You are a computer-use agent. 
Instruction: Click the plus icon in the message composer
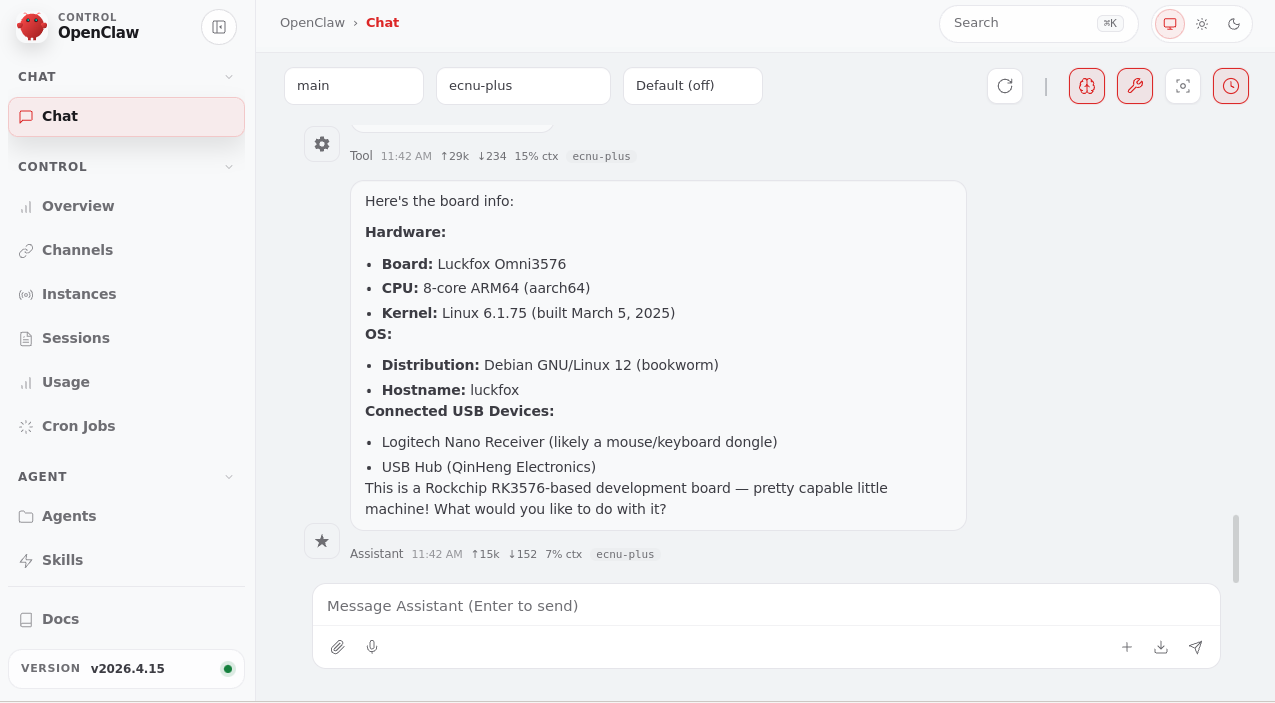[x=1127, y=647]
